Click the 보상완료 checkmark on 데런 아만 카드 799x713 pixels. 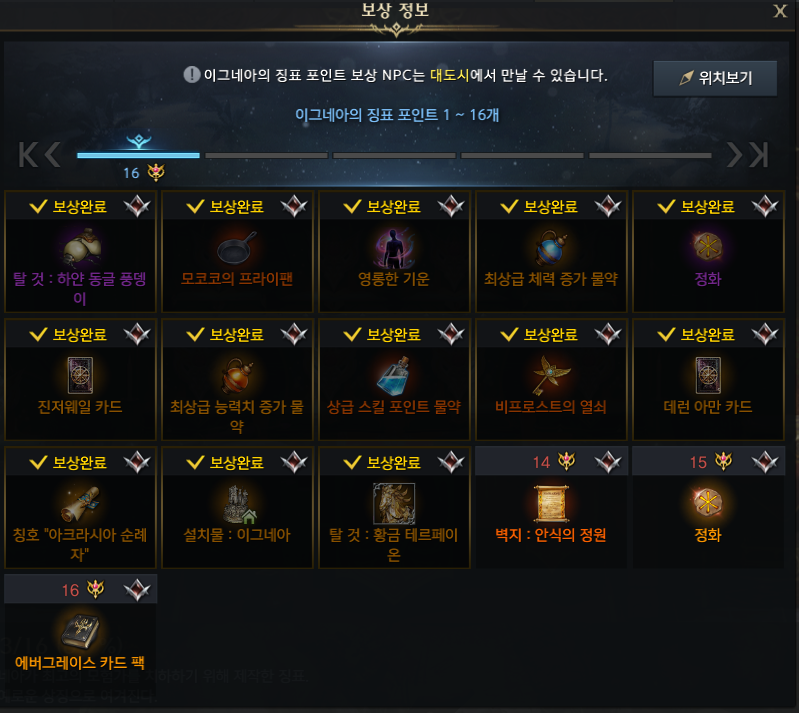click(x=665, y=334)
